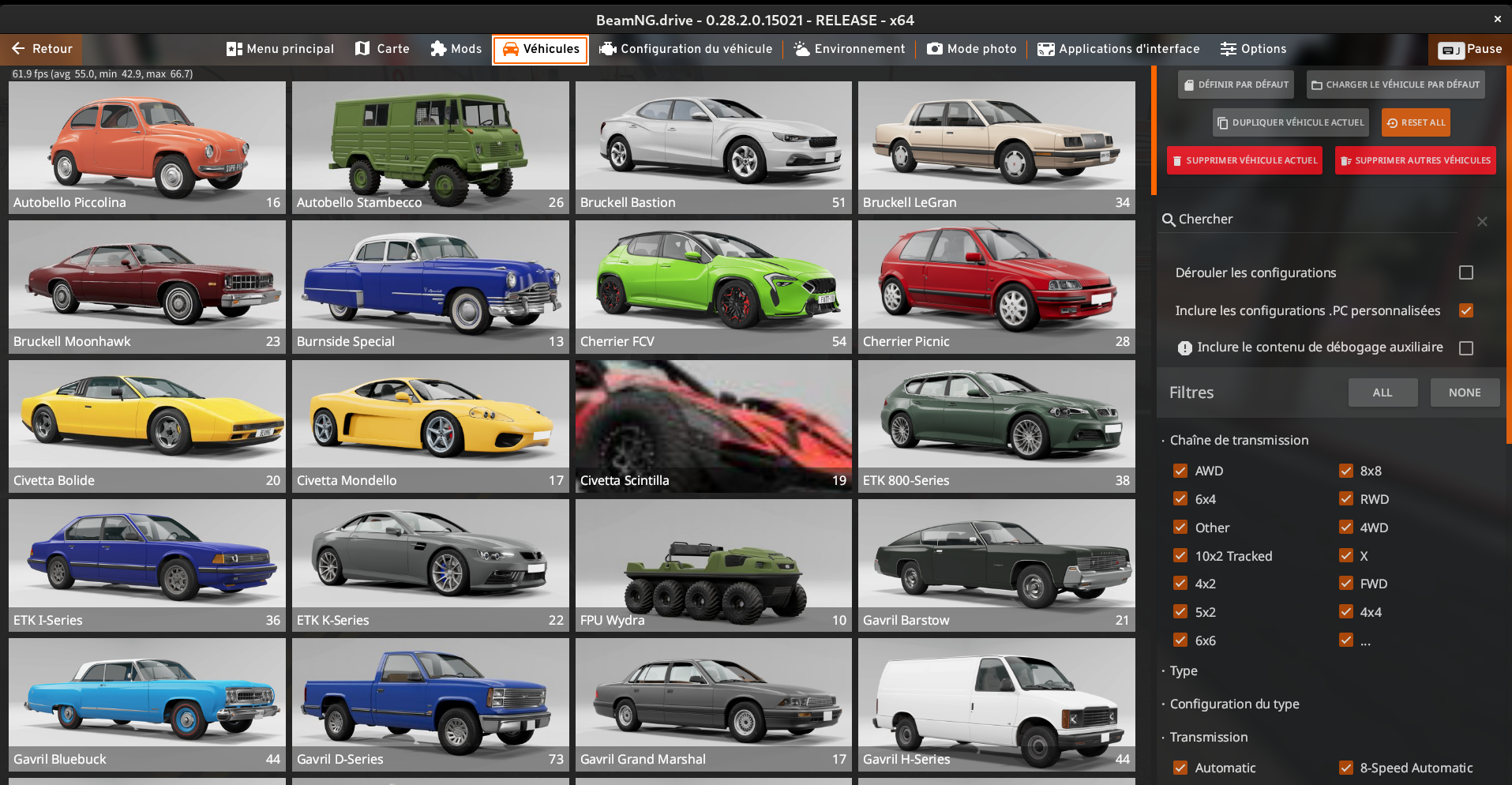
Task: Click the Mode photo camera icon
Action: click(x=935, y=49)
